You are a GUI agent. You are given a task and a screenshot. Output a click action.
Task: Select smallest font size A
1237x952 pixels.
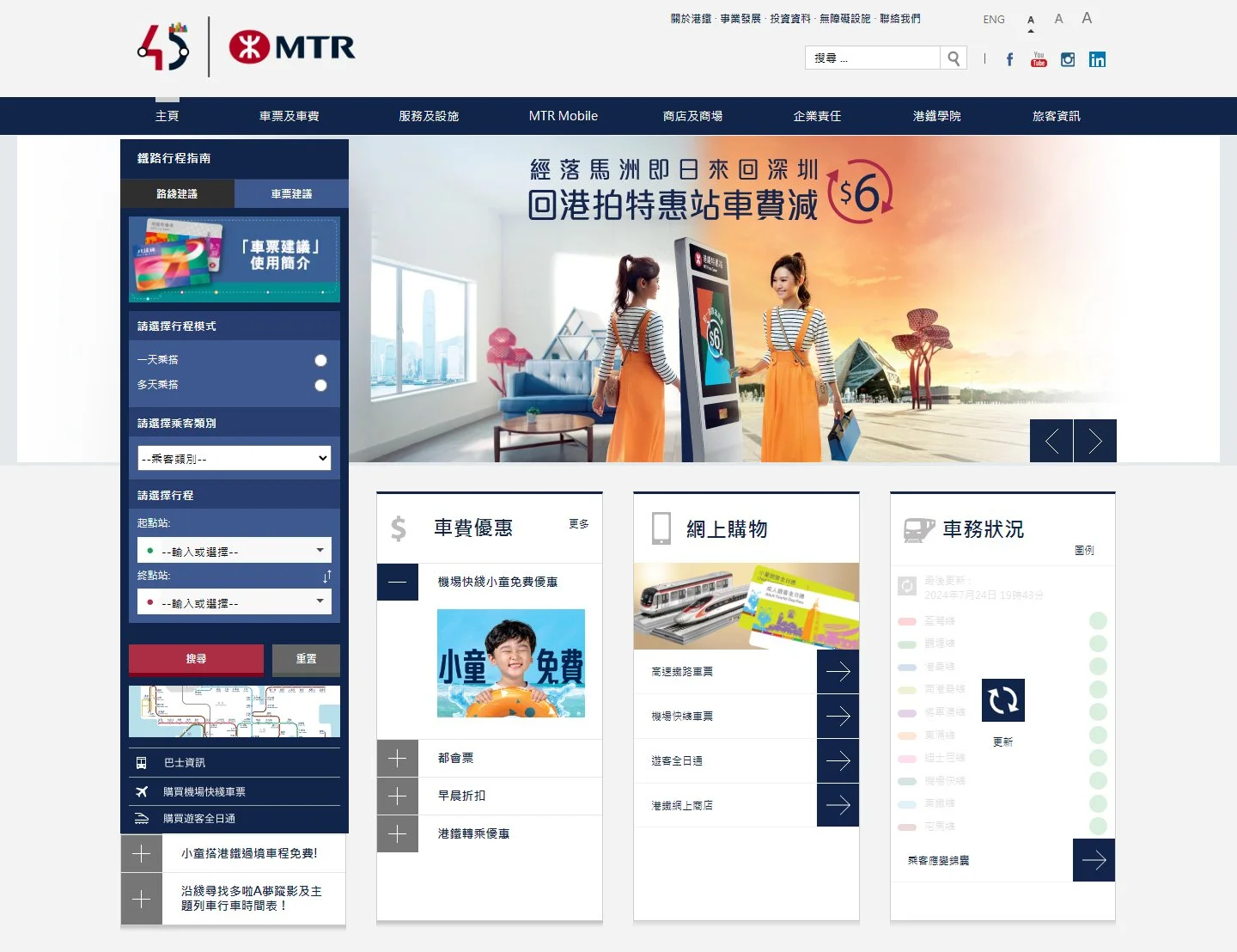(1031, 20)
